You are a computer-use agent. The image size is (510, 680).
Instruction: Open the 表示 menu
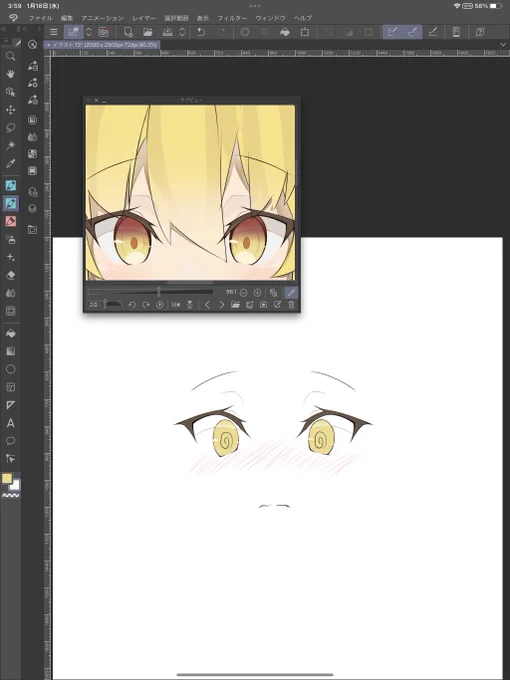(203, 18)
